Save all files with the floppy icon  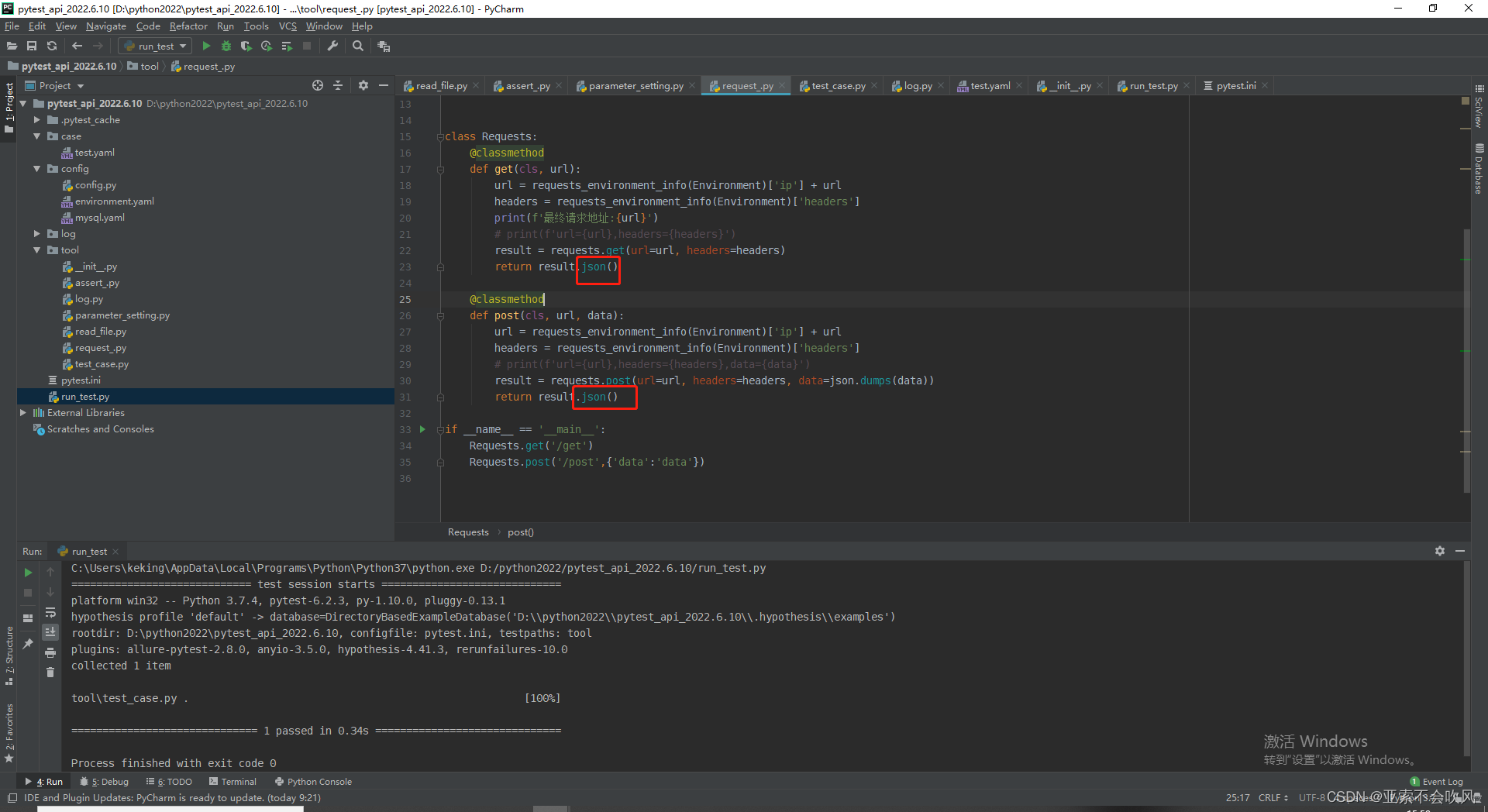[x=32, y=46]
